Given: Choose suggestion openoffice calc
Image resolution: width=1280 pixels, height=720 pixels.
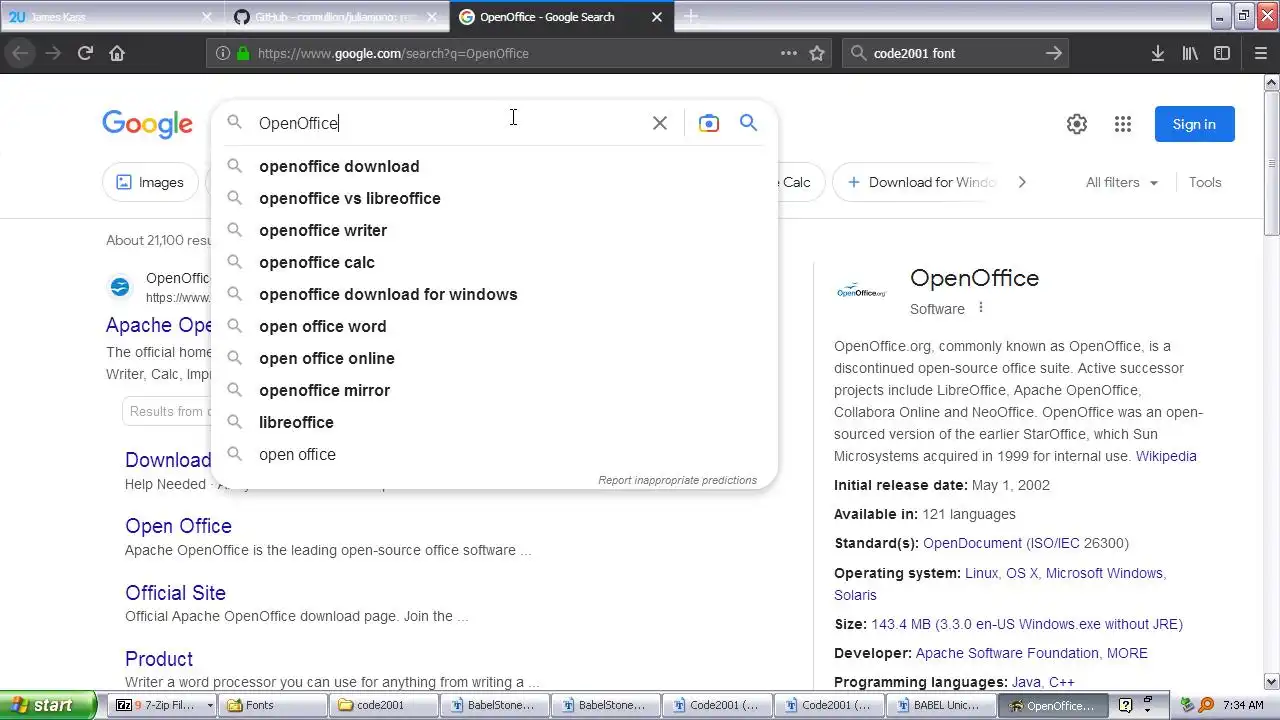Looking at the screenshot, I should pyautogui.click(x=494, y=262).
